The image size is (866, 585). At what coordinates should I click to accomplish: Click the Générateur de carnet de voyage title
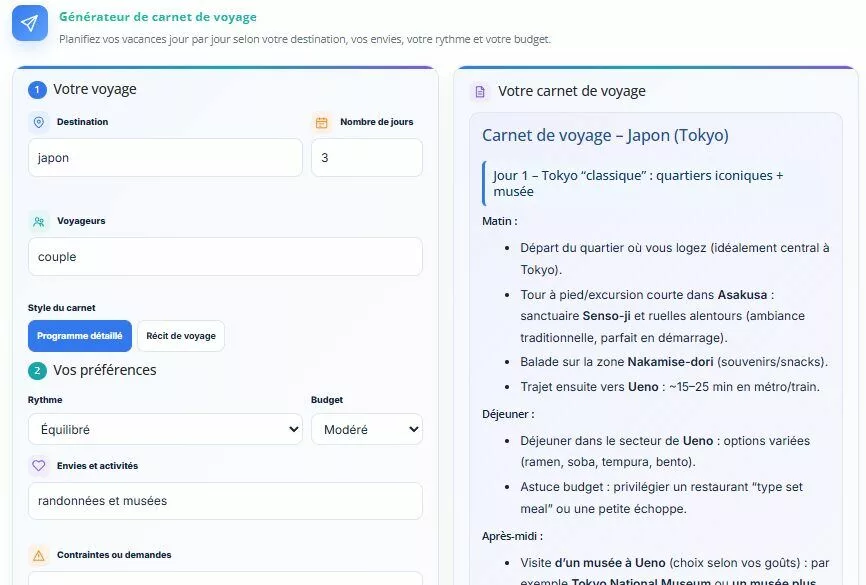(x=158, y=17)
